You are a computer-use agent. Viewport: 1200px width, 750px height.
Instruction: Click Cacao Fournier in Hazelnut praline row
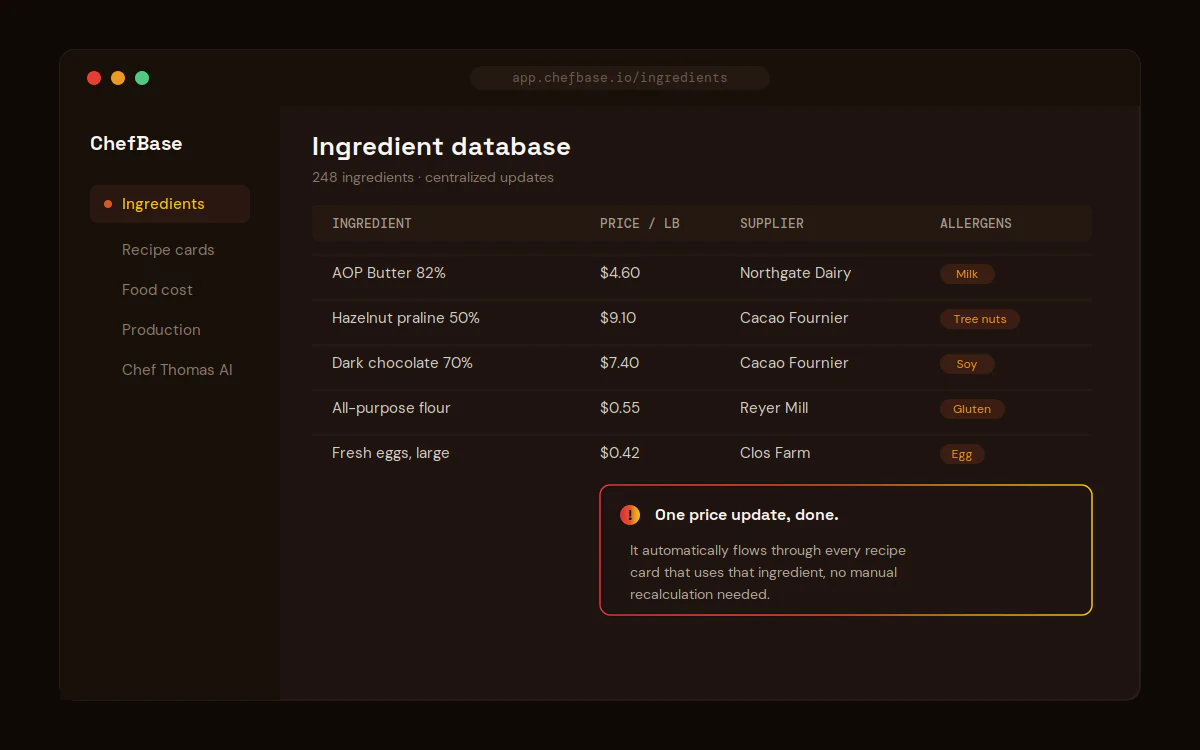pyautogui.click(x=794, y=318)
